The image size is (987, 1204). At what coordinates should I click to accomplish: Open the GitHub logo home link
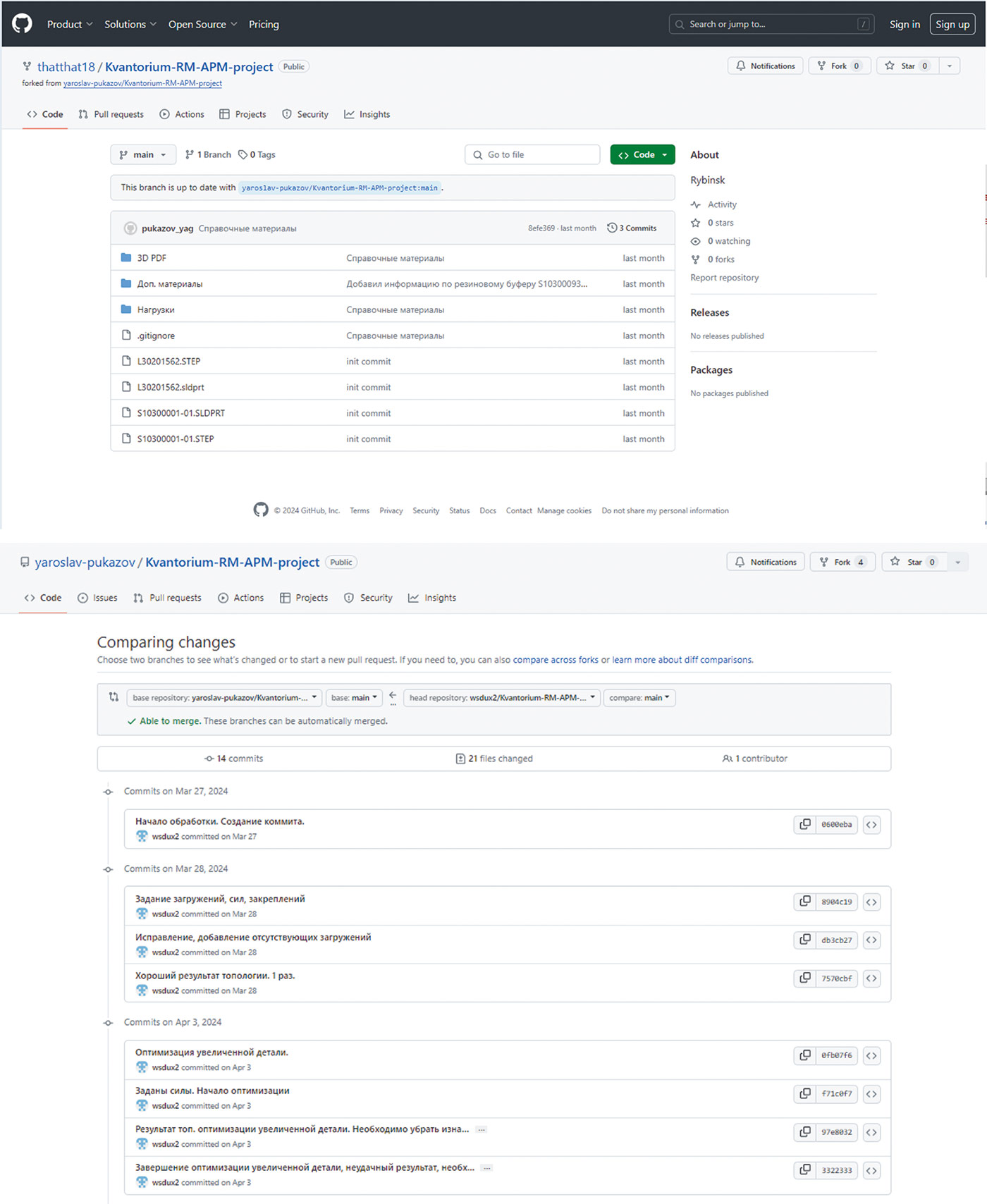22,24
